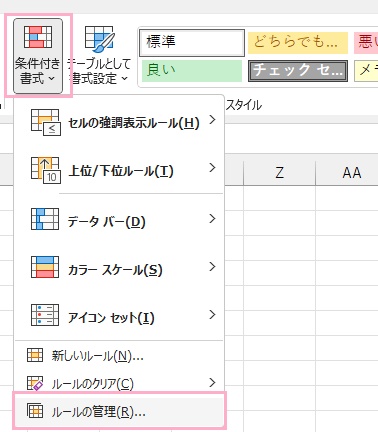Open ルールのクリア(C) submenu
The height and width of the screenshot is (432, 378).
[x=119, y=383]
